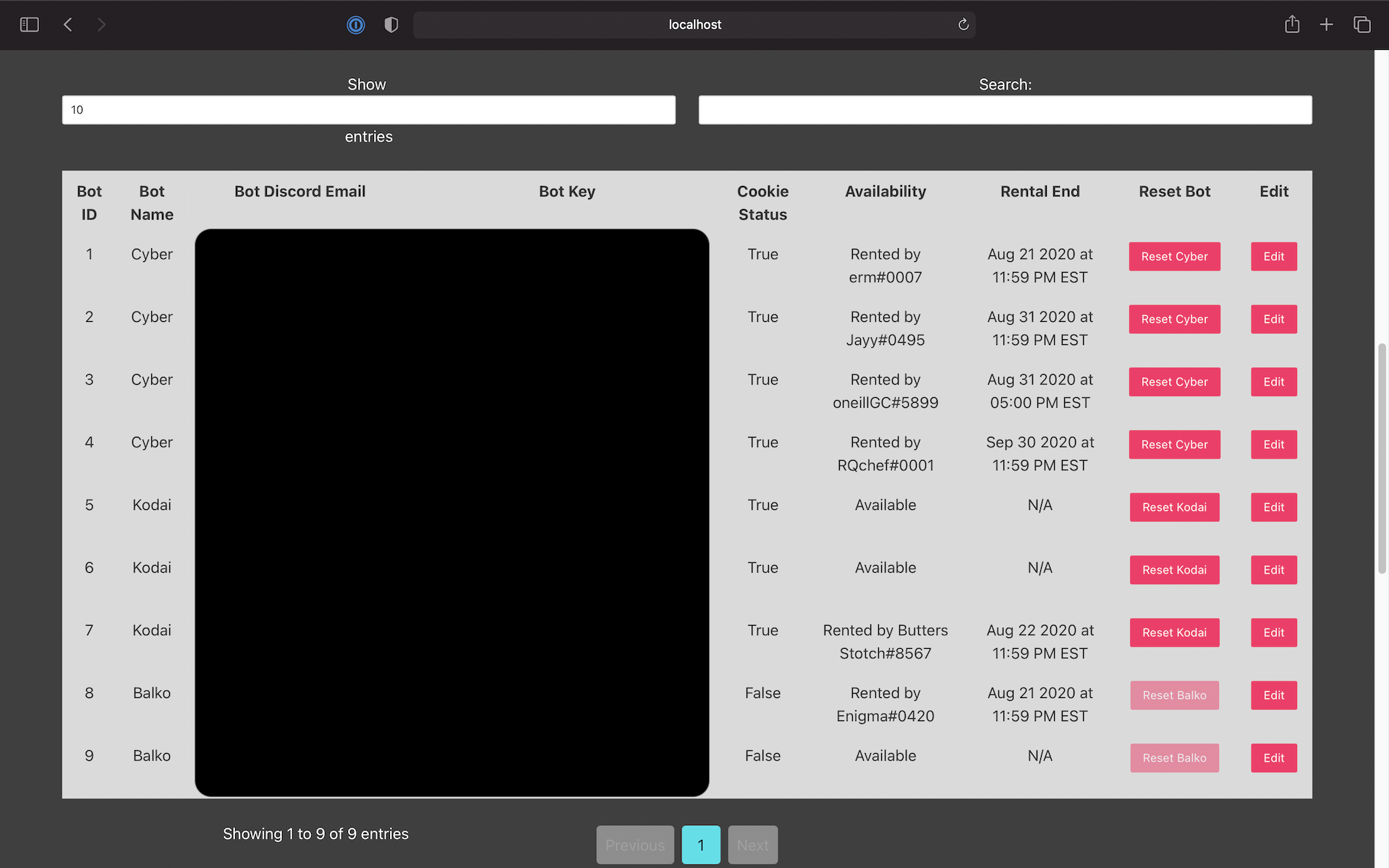Image resolution: width=1389 pixels, height=868 pixels.
Task: Open the 1Password extension
Action: click(355, 25)
